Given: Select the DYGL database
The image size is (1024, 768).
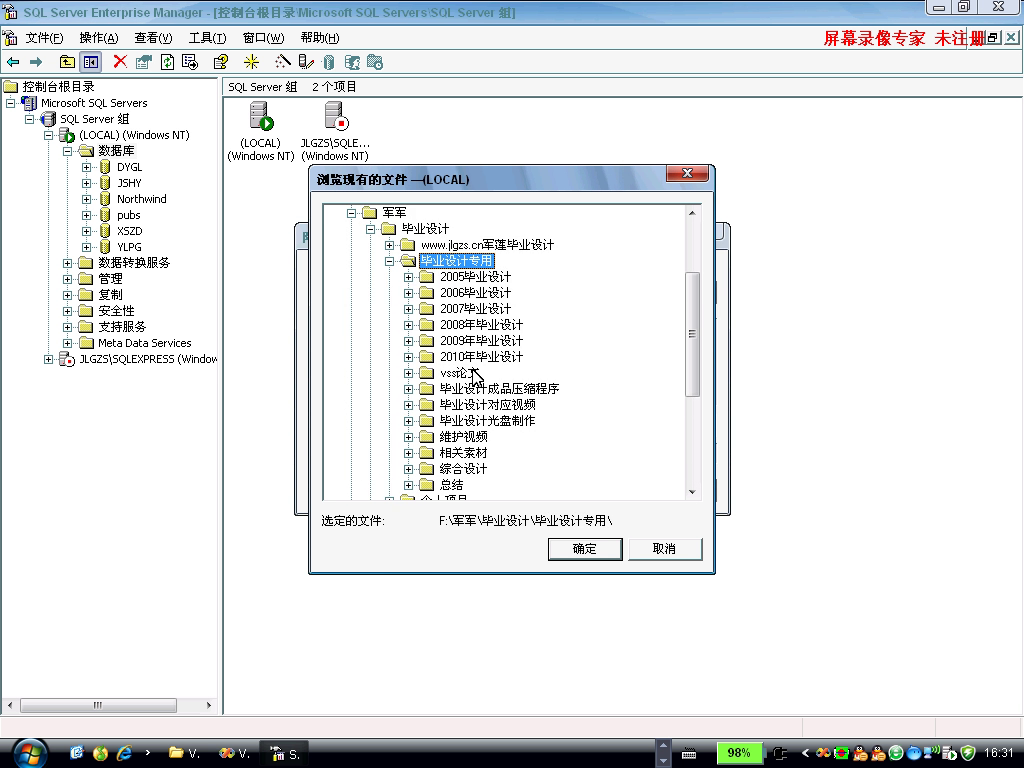Looking at the screenshot, I should (x=129, y=167).
